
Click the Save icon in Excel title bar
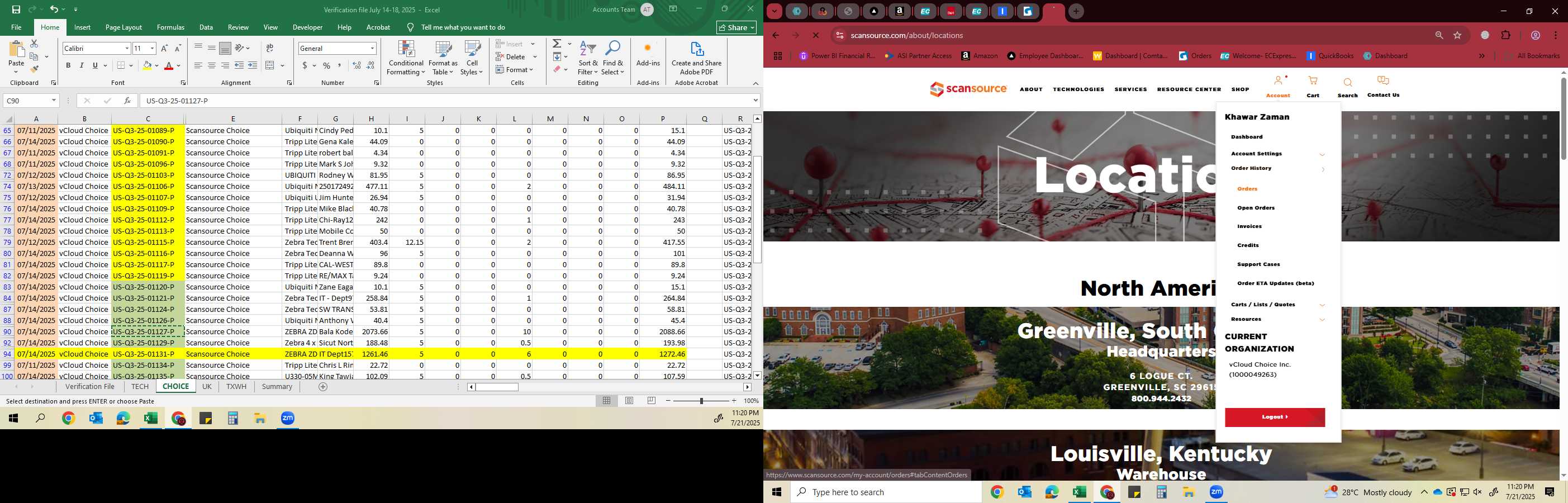coord(16,9)
